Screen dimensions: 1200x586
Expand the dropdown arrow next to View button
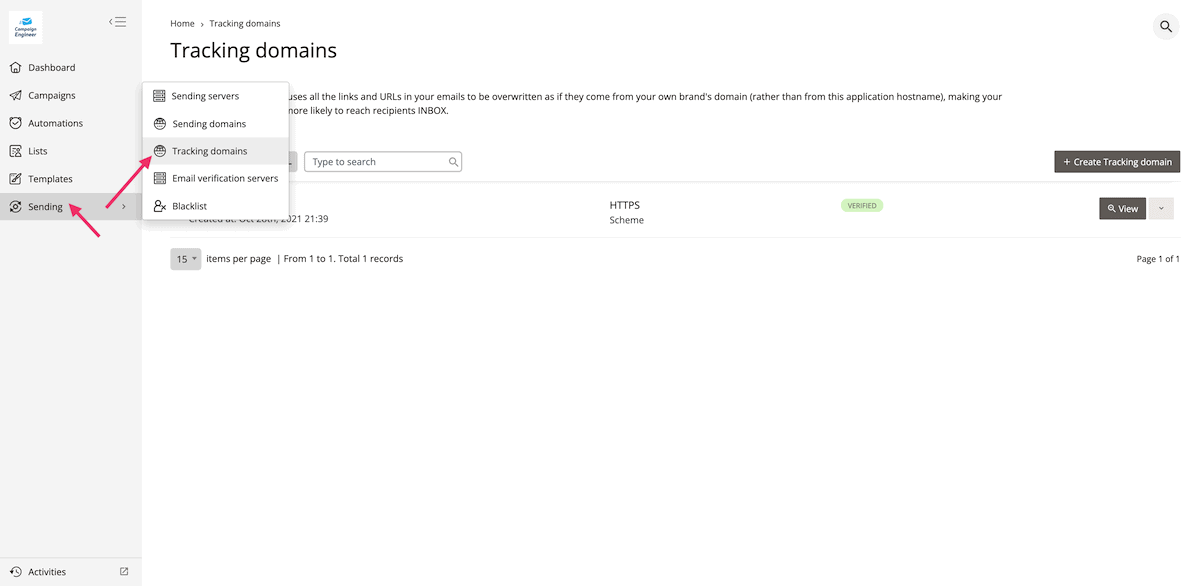coord(1161,208)
